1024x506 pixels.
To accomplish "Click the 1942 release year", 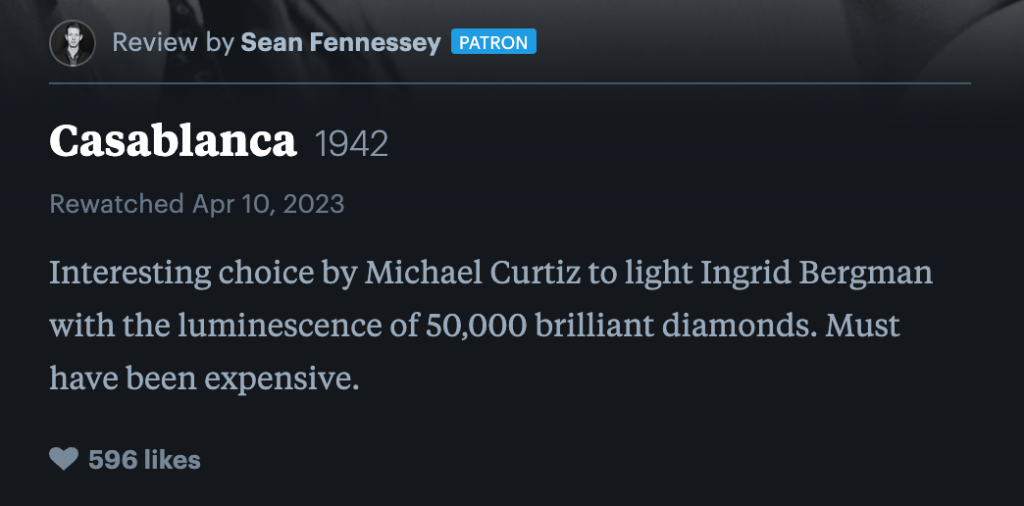I will pyautogui.click(x=352, y=145).
